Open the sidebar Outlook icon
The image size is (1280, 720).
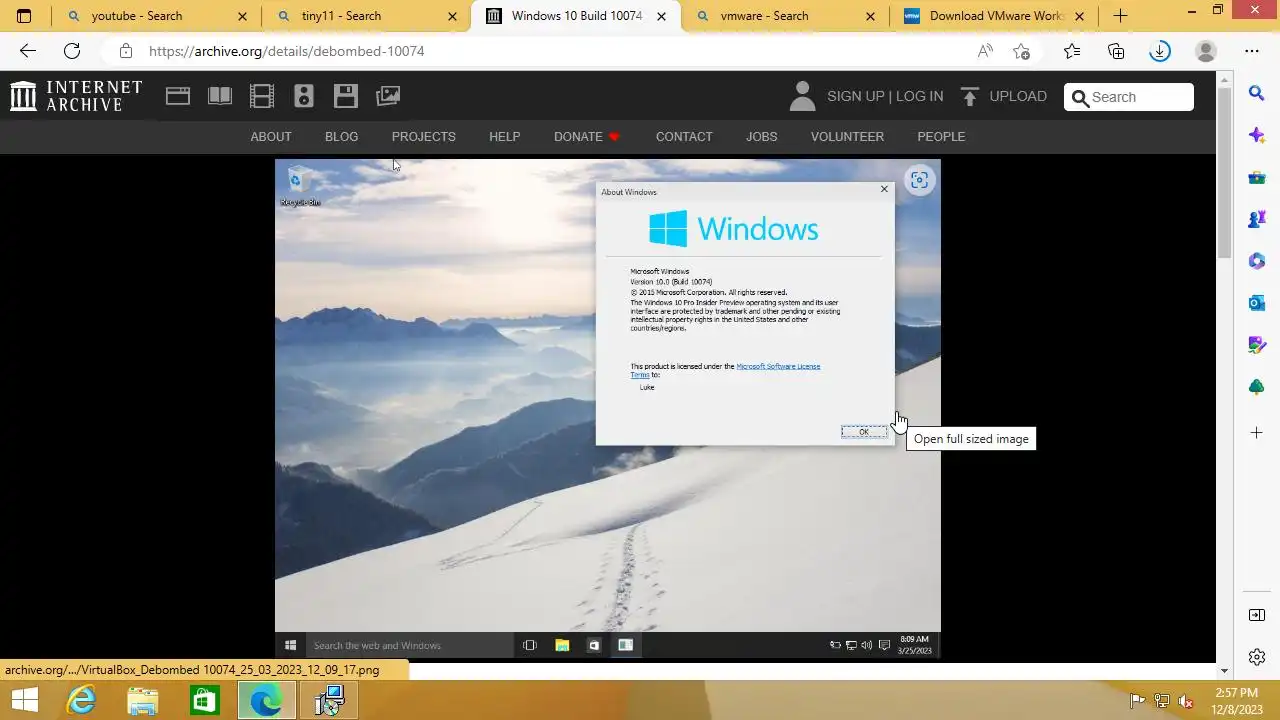point(1257,303)
